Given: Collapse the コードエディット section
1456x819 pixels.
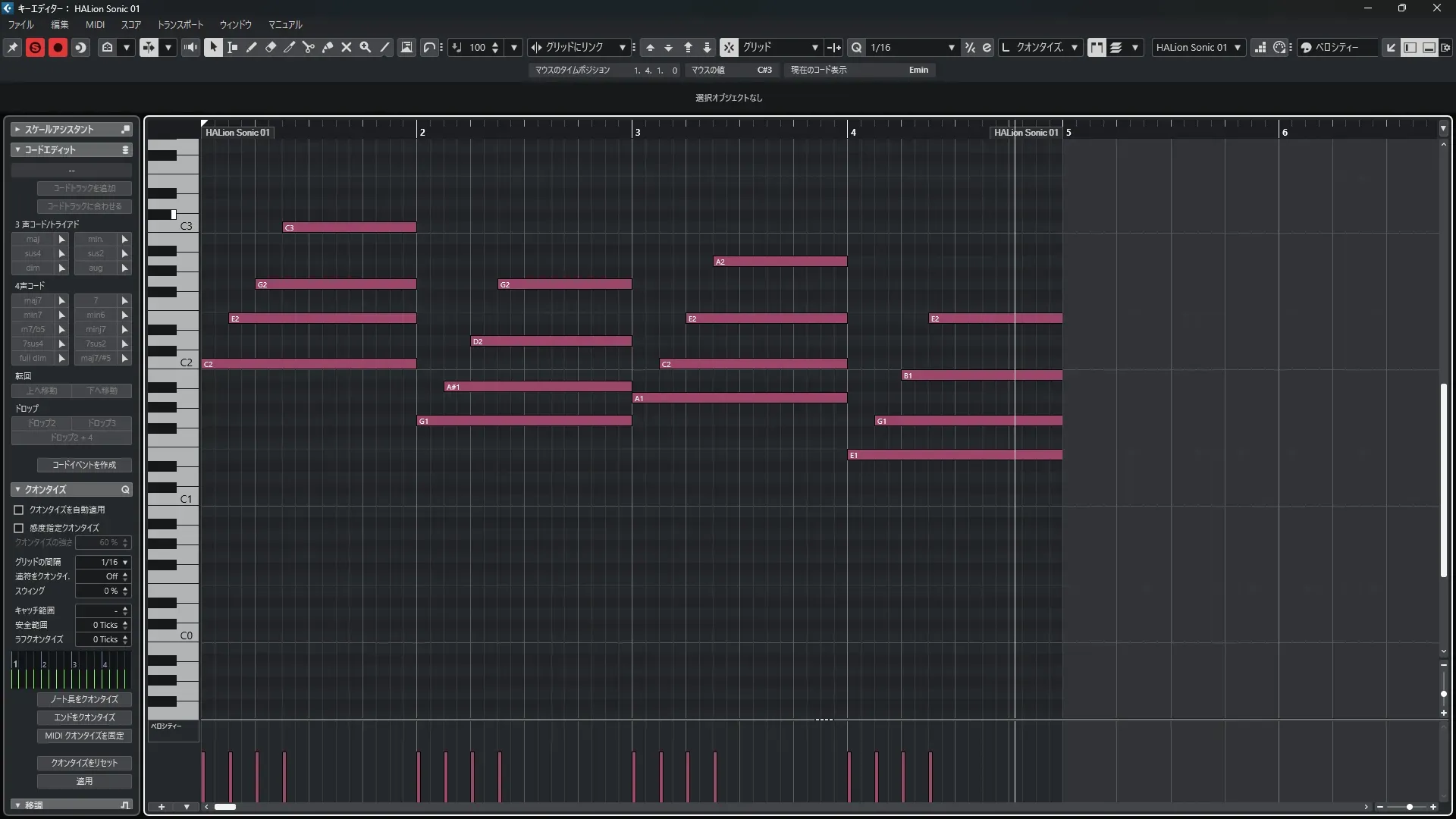Looking at the screenshot, I should click(17, 150).
